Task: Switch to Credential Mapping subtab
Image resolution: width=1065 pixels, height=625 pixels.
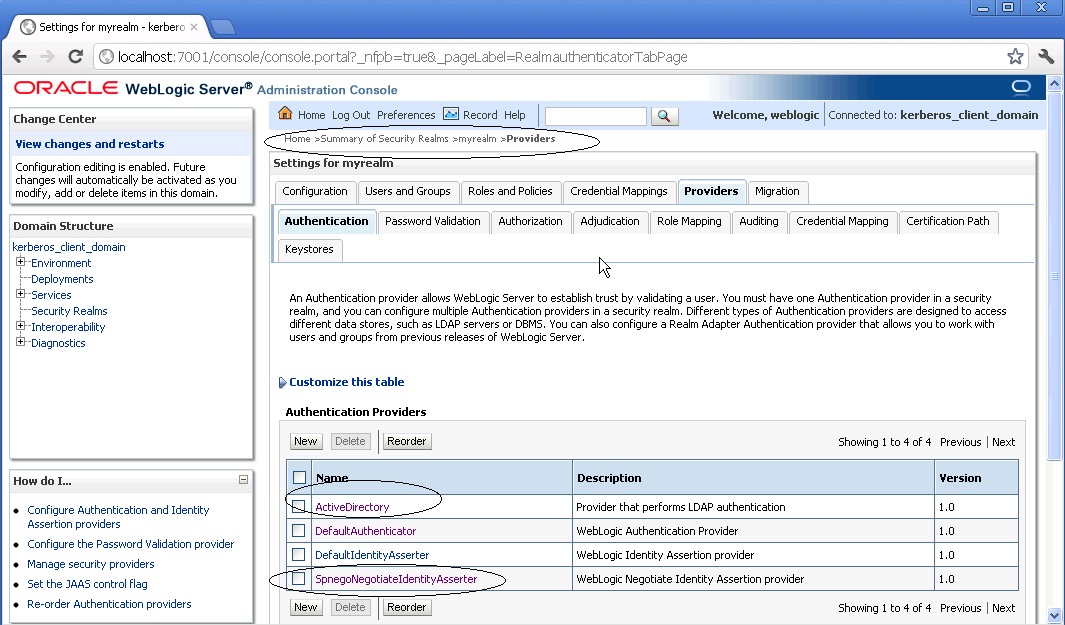Action: coord(842,221)
